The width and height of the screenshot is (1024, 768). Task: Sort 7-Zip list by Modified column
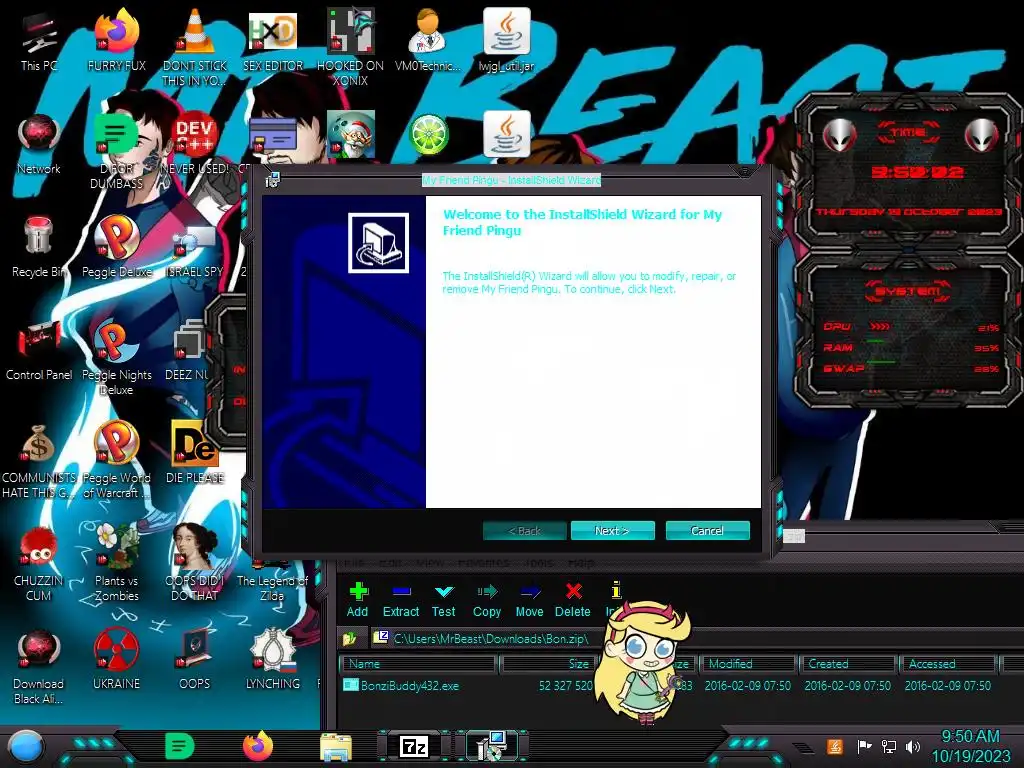pyautogui.click(x=748, y=664)
